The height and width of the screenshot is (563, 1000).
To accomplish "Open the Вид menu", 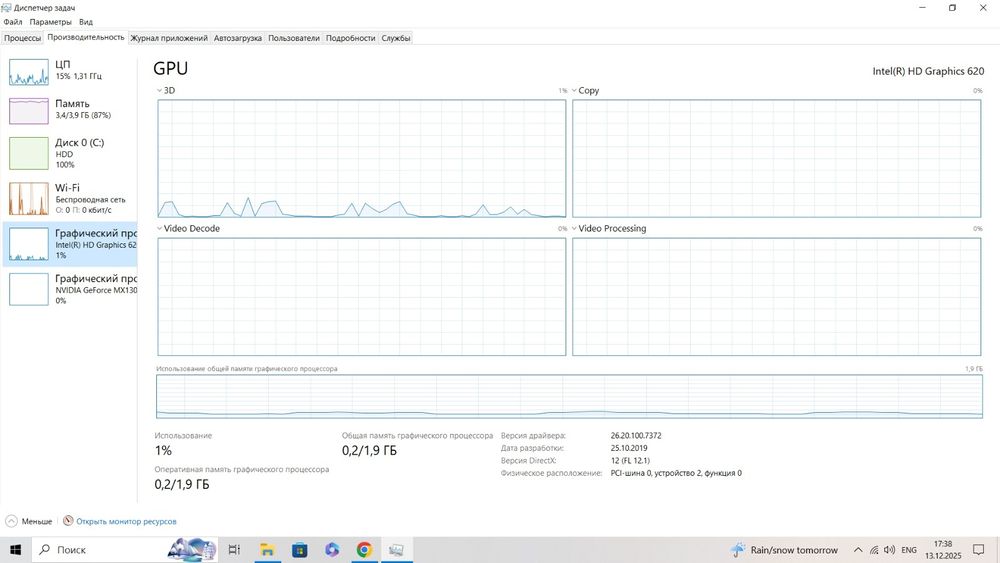I will [x=85, y=22].
